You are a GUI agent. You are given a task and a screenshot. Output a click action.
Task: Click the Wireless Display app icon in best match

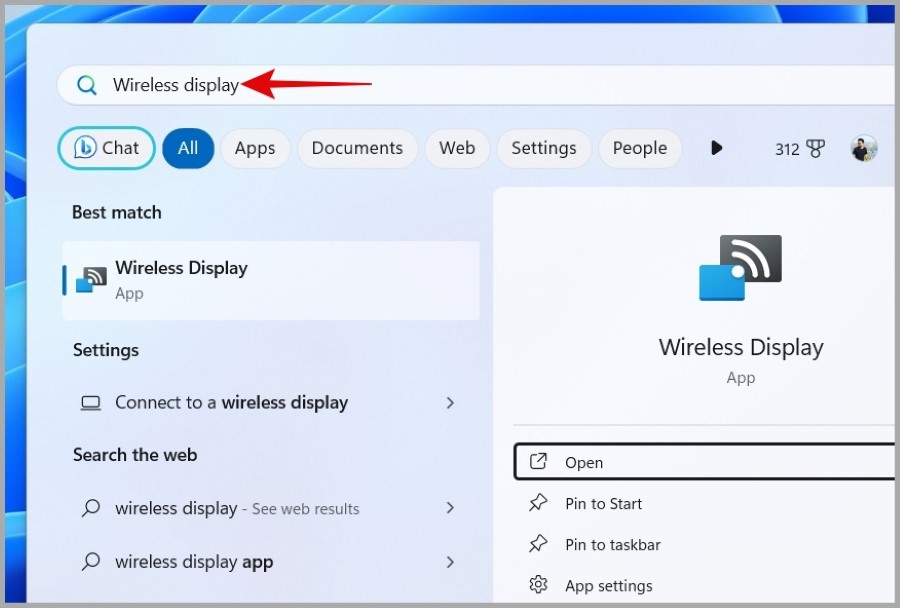tap(91, 280)
